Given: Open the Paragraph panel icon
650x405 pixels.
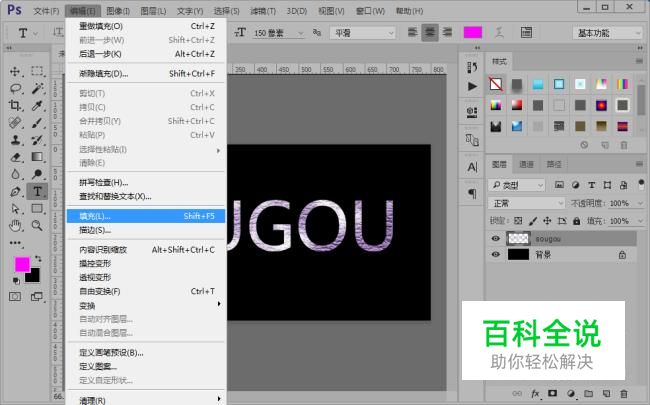Looking at the screenshot, I should pos(472,193).
